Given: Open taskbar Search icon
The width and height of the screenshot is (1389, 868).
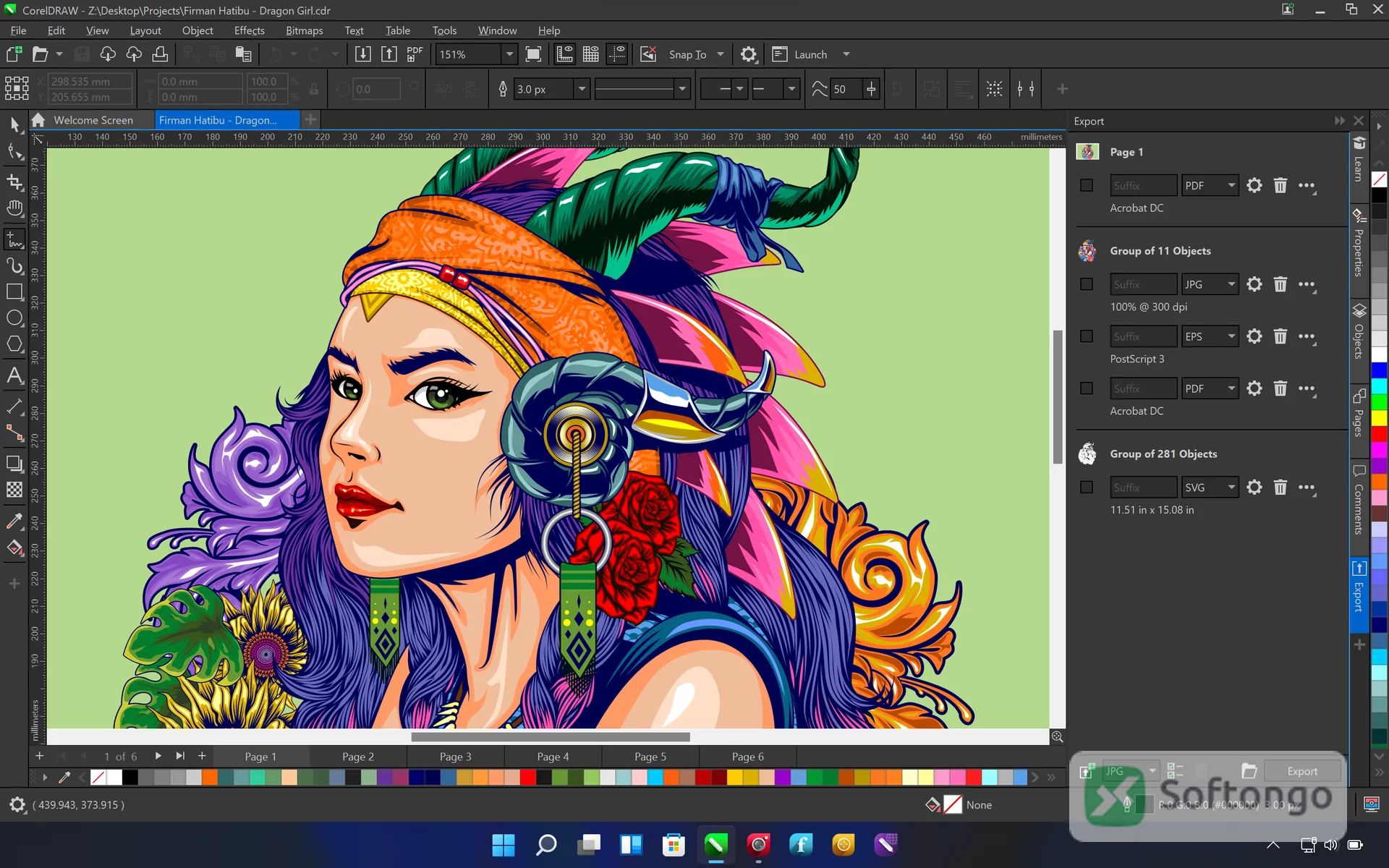Looking at the screenshot, I should click(x=545, y=844).
